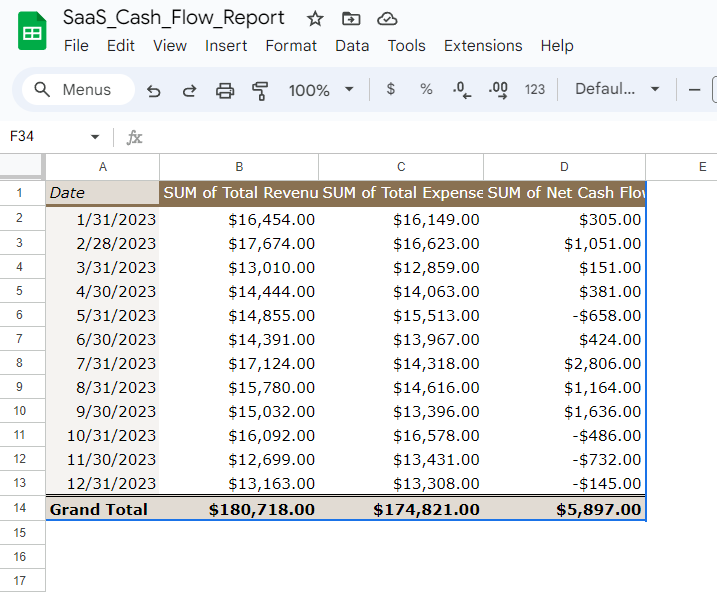Select cell with date 1/31/2023
This screenshot has width=717, height=592.
(102, 219)
